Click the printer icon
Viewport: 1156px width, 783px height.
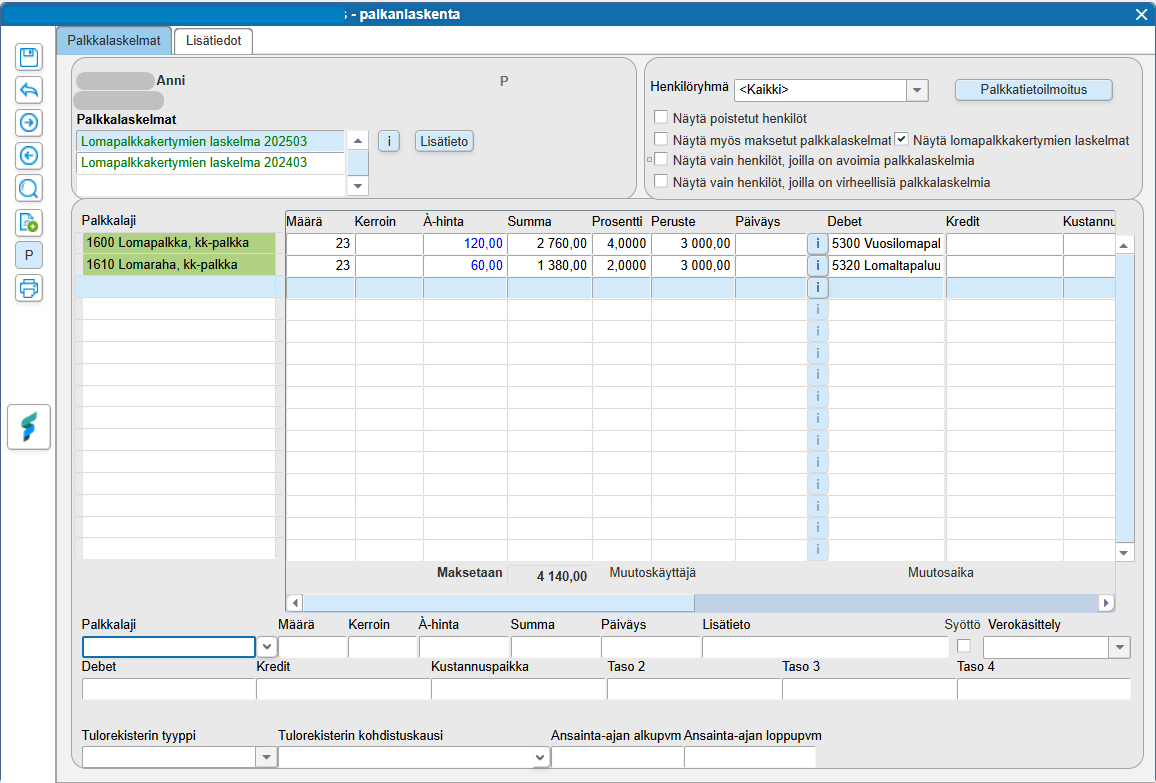pos(29,288)
